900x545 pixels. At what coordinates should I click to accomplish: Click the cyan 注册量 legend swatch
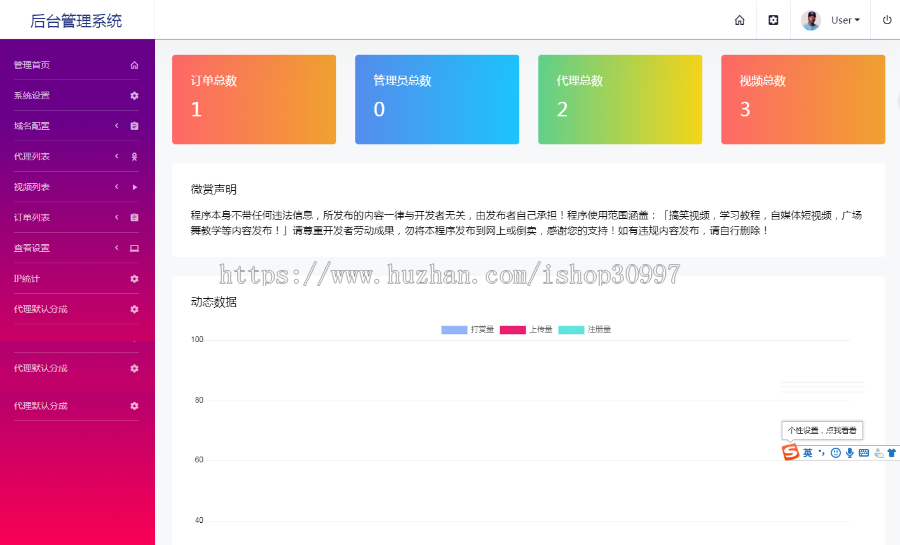pyautogui.click(x=571, y=330)
